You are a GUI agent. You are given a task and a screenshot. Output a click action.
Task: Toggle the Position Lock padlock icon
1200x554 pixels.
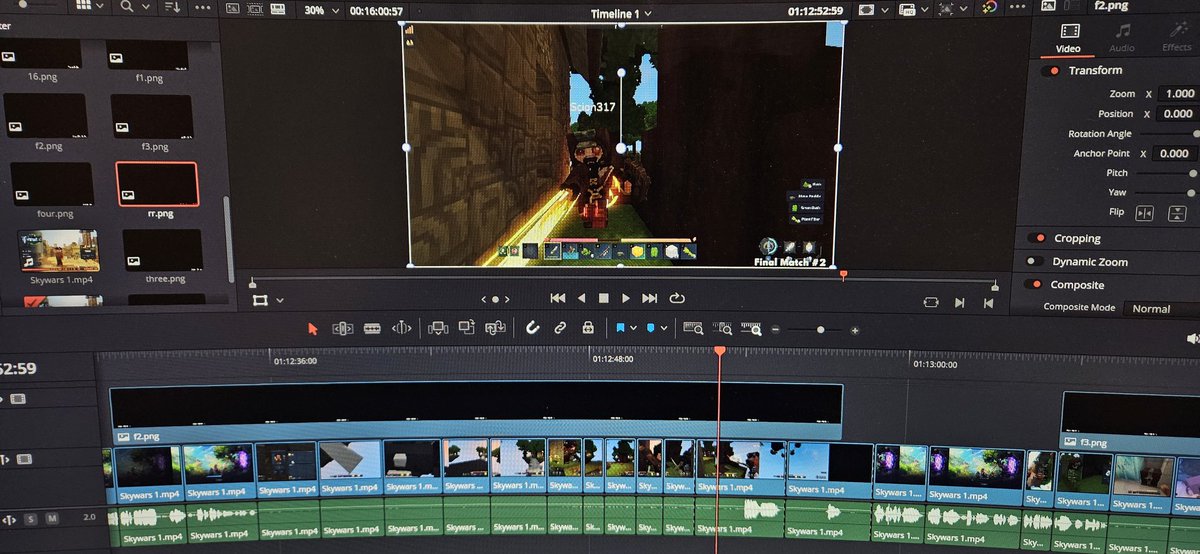coord(588,327)
